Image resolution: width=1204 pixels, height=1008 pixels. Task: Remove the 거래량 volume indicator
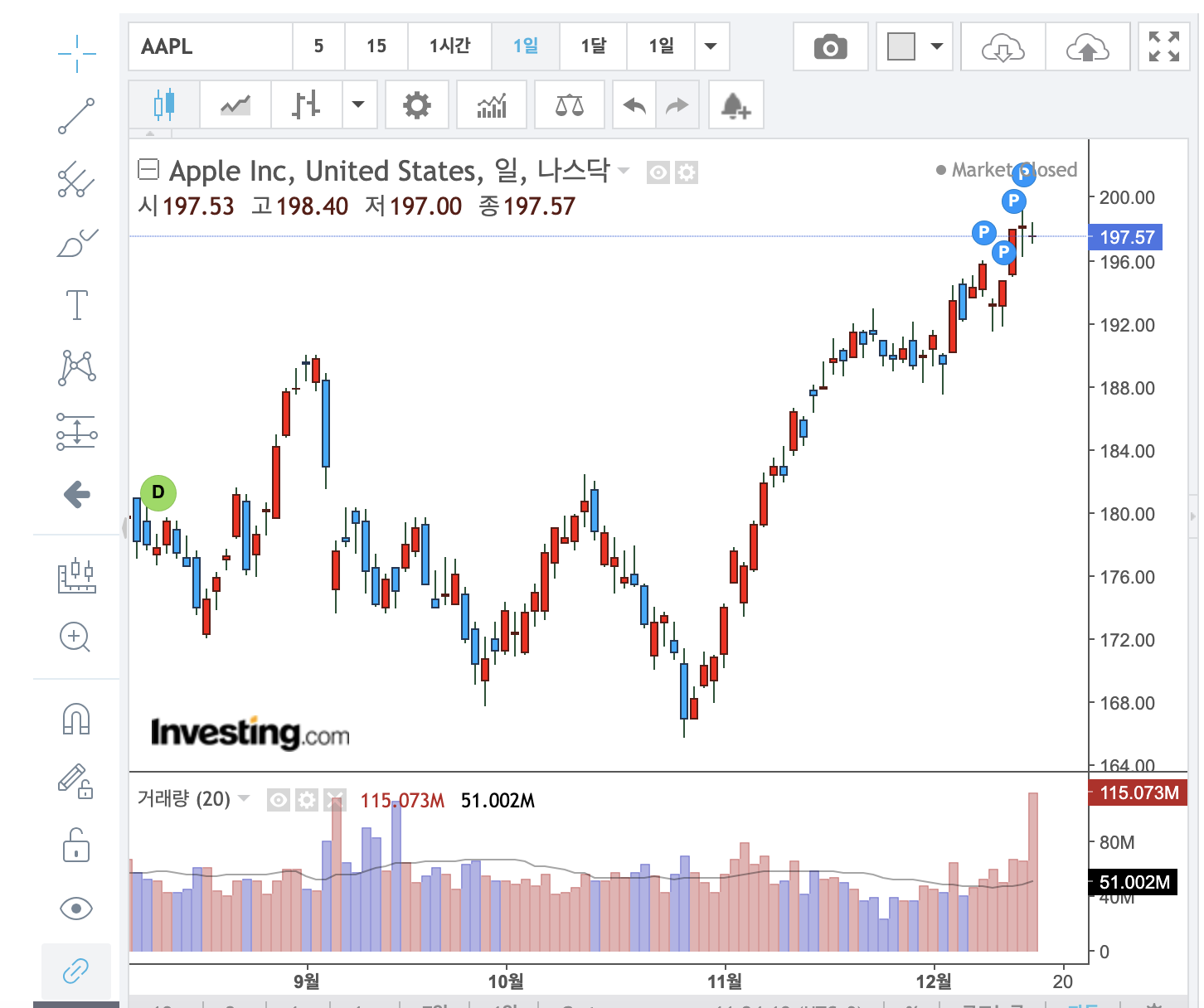tap(334, 800)
